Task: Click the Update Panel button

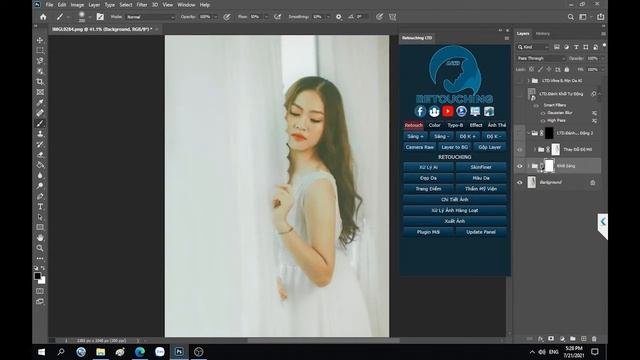Action: tap(481, 232)
